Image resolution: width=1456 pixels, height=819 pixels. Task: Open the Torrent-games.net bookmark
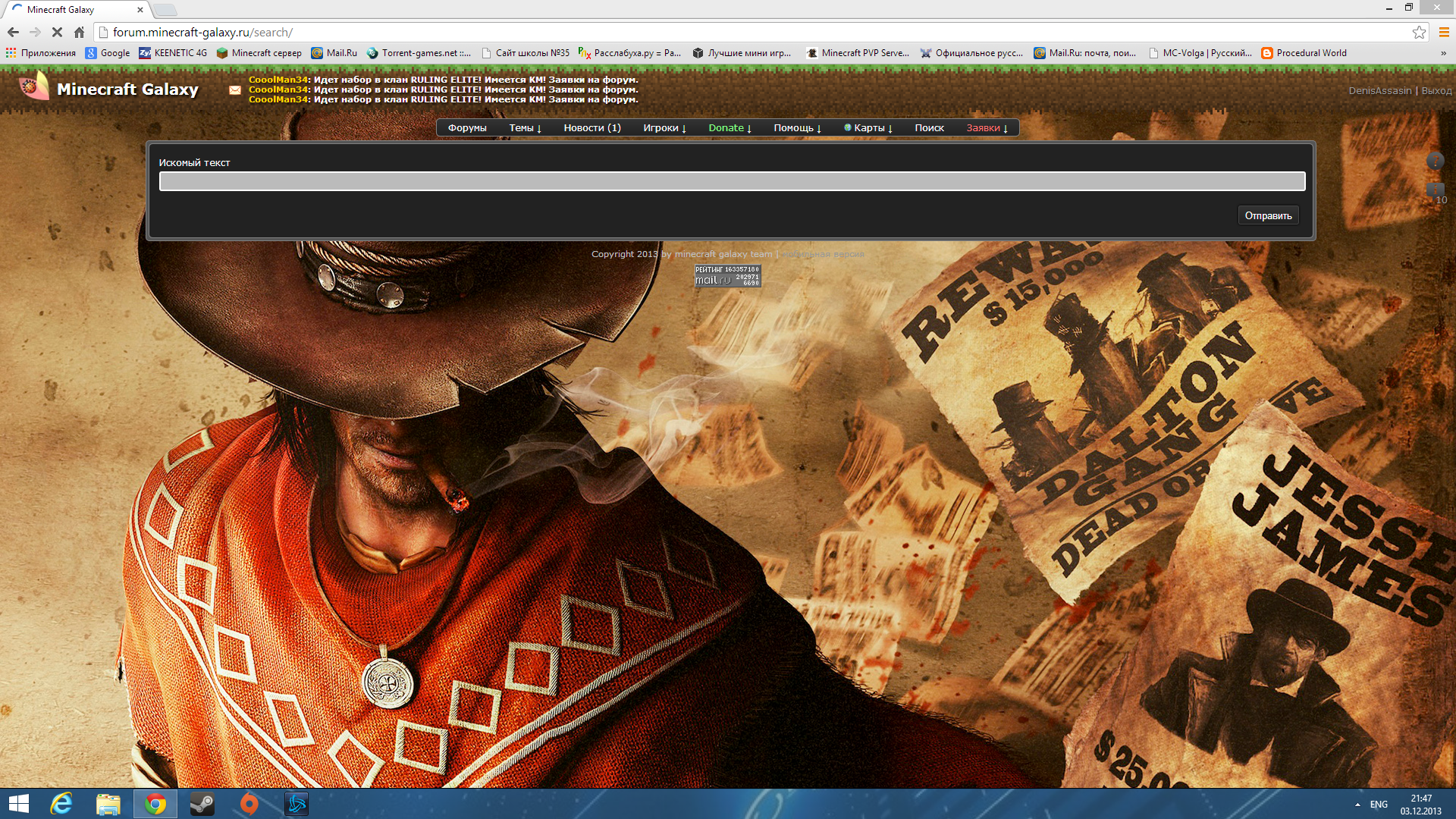click(x=419, y=53)
